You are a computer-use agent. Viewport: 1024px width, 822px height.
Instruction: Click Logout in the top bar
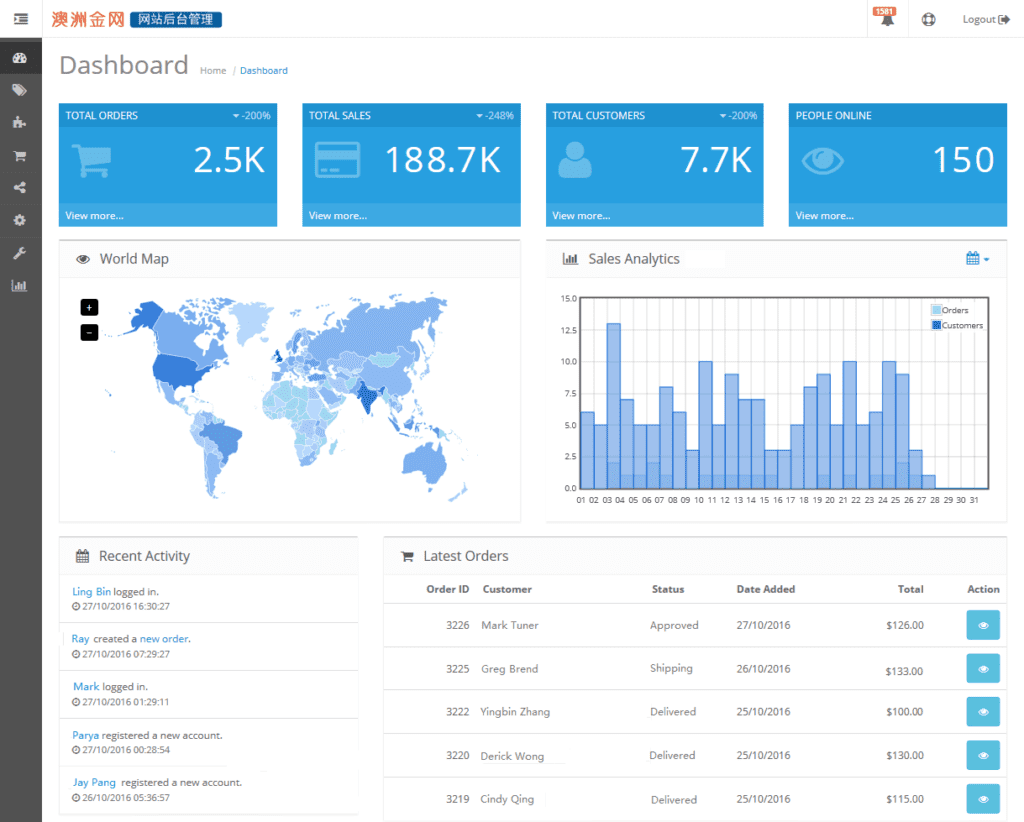pyautogui.click(x=985, y=19)
